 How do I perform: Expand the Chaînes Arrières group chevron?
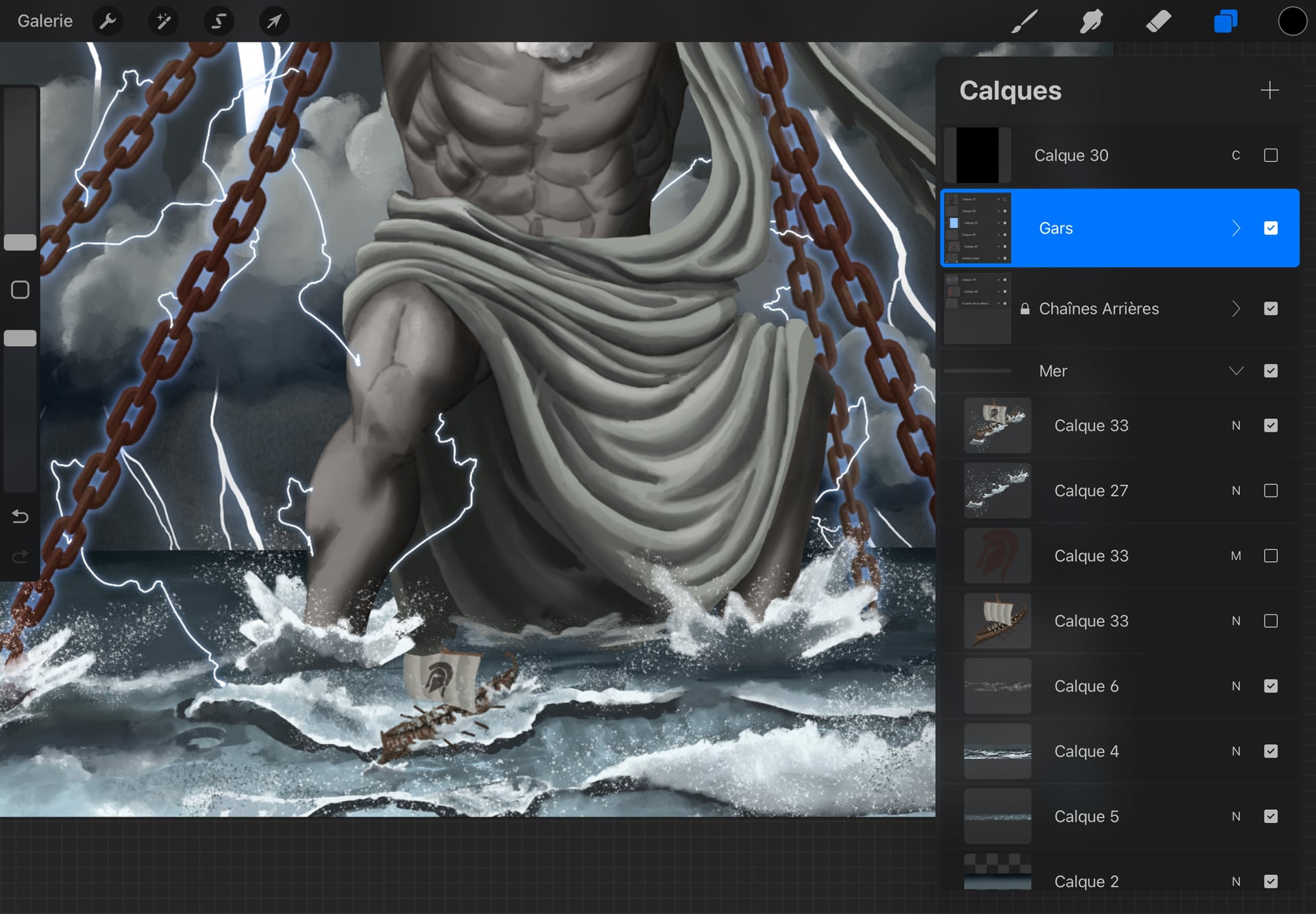[1236, 308]
